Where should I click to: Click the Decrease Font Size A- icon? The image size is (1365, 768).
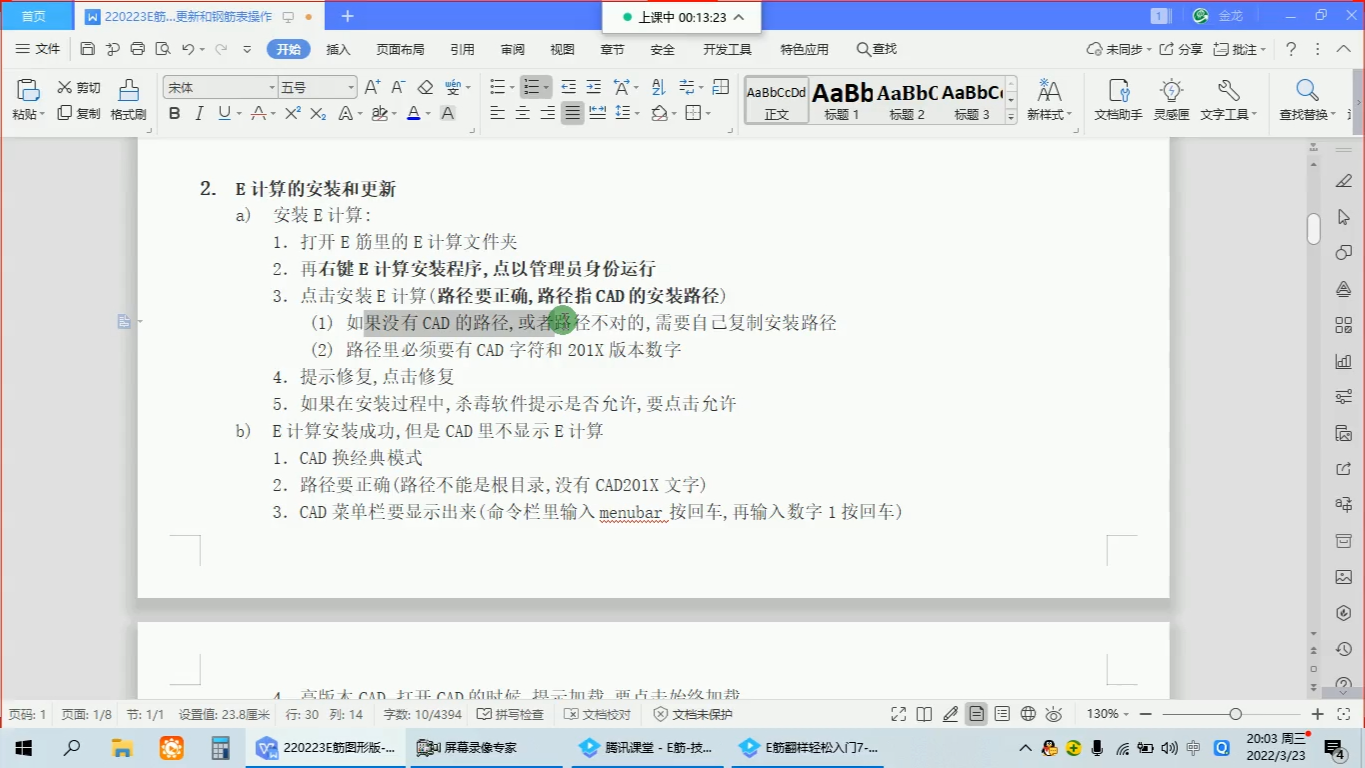(x=398, y=88)
